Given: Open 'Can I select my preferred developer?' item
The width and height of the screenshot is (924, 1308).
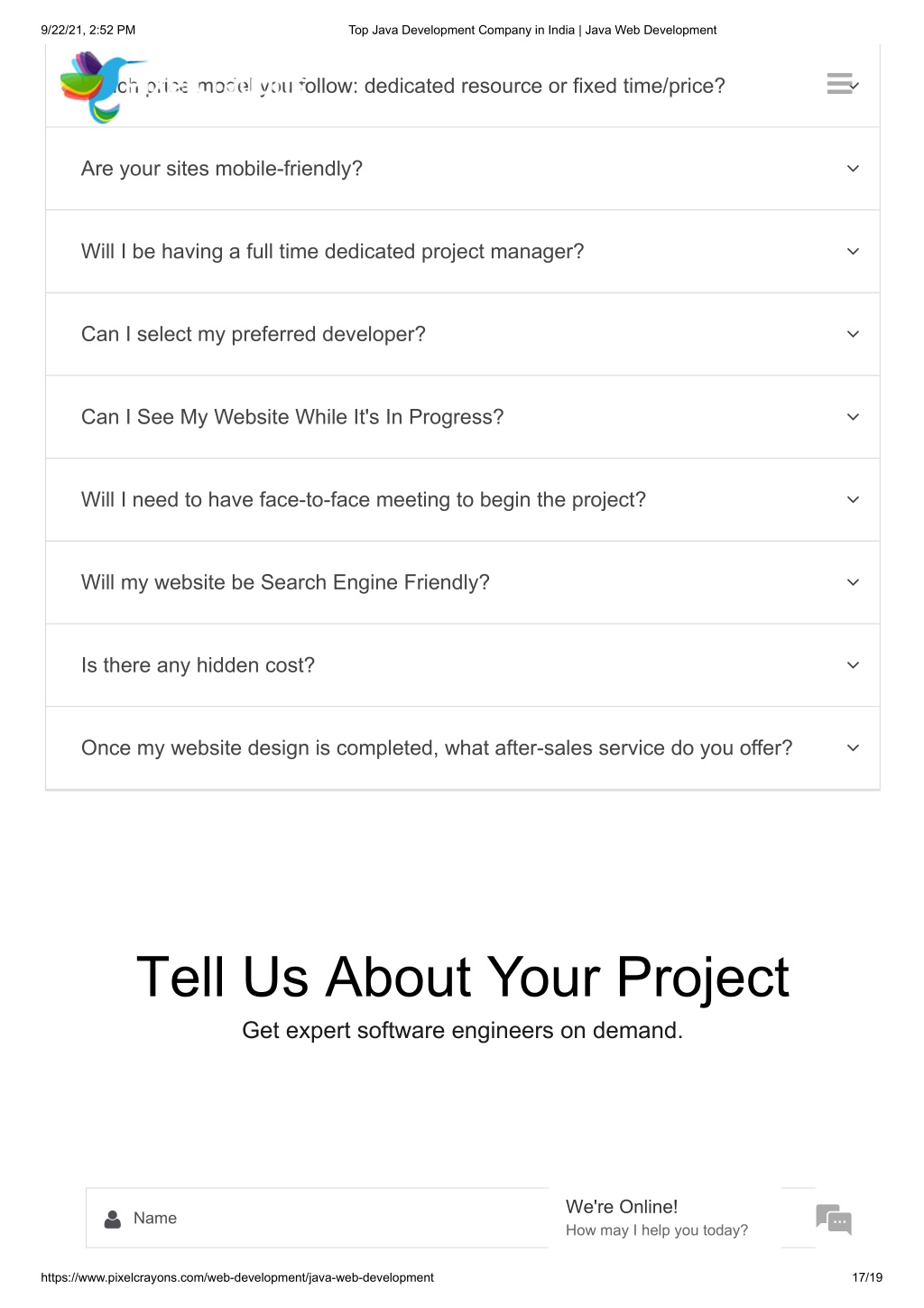Looking at the screenshot, I should pyautogui.click(x=463, y=334).
